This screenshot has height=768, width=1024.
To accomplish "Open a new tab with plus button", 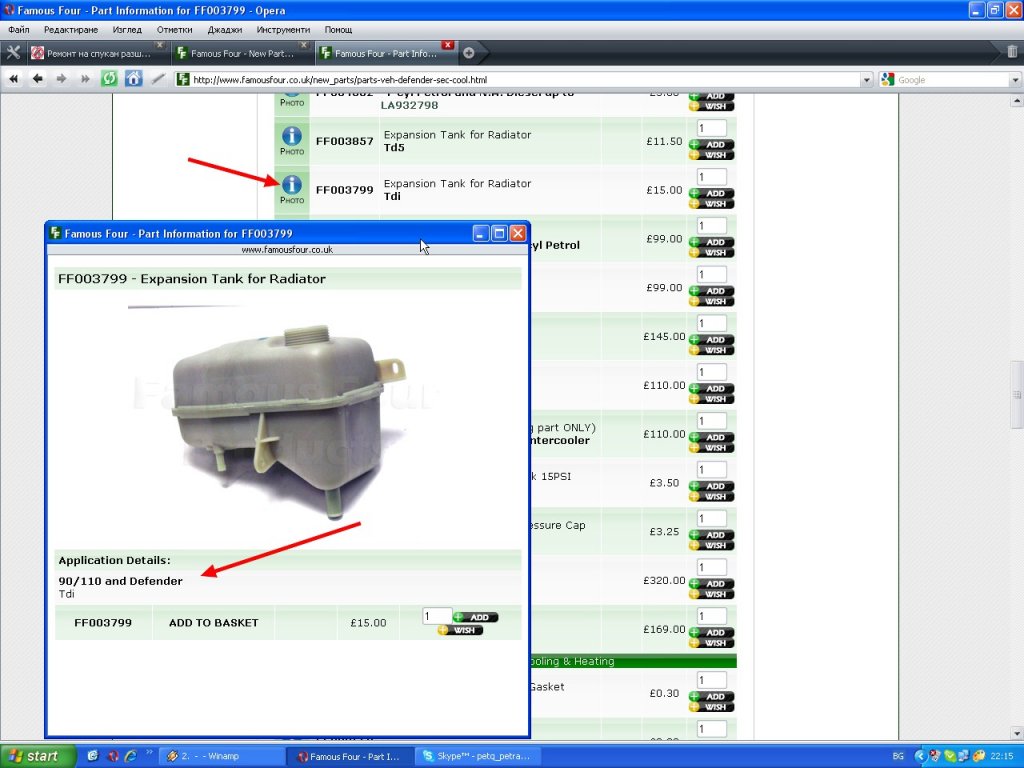I will coord(469,53).
